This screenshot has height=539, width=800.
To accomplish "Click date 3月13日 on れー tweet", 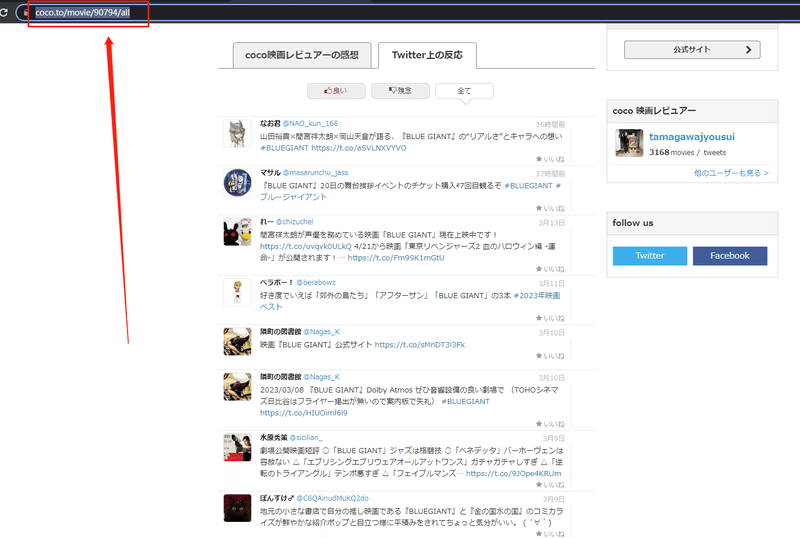I will pos(552,223).
